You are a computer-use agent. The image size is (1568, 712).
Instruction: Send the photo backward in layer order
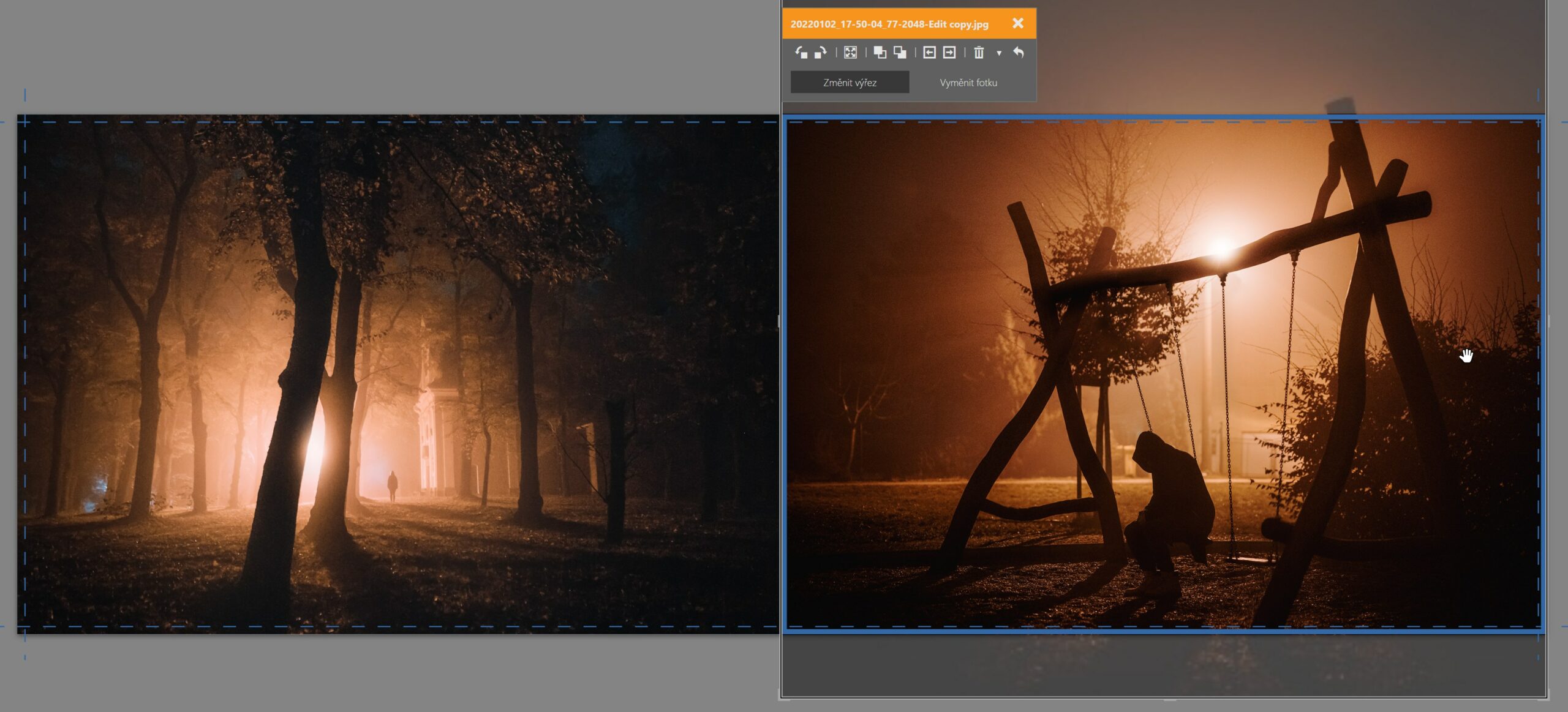pos(900,53)
